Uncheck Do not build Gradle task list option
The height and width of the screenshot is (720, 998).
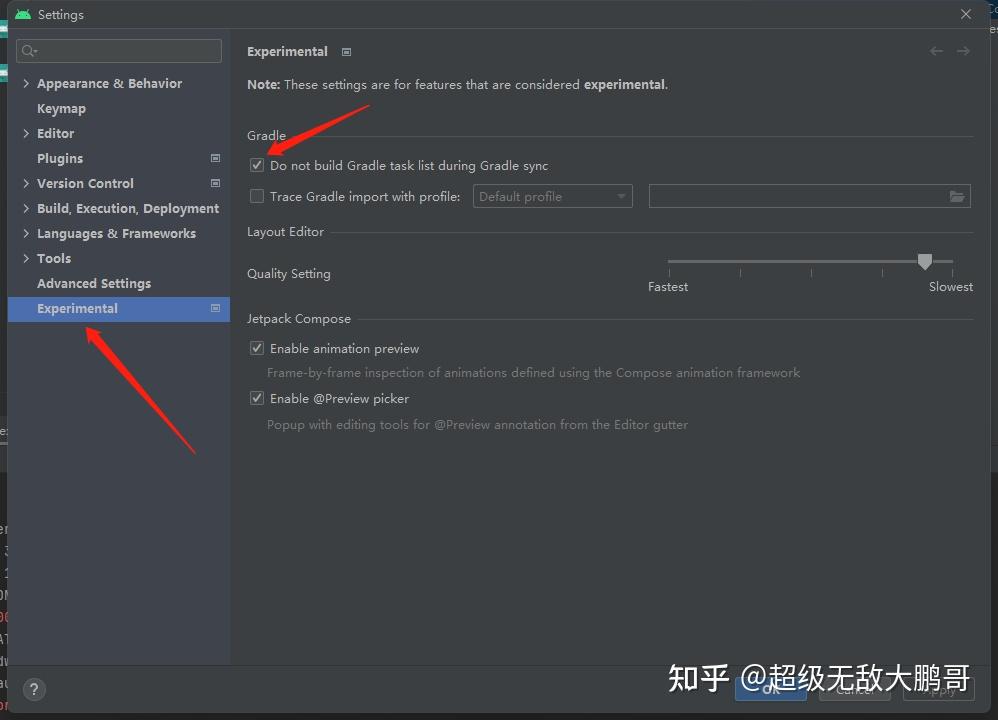pyautogui.click(x=257, y=164)
